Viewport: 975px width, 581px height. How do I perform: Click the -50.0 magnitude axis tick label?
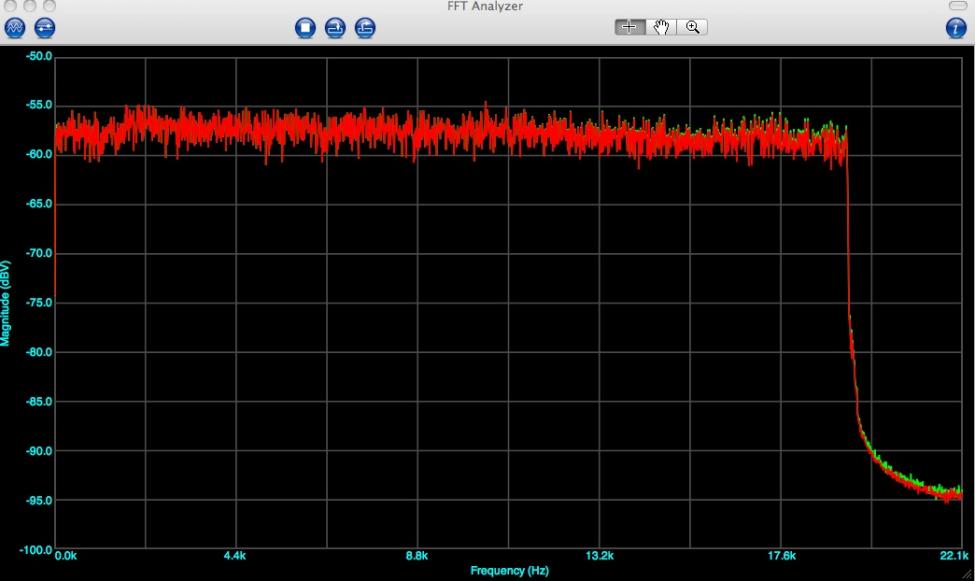click(38, 57)
